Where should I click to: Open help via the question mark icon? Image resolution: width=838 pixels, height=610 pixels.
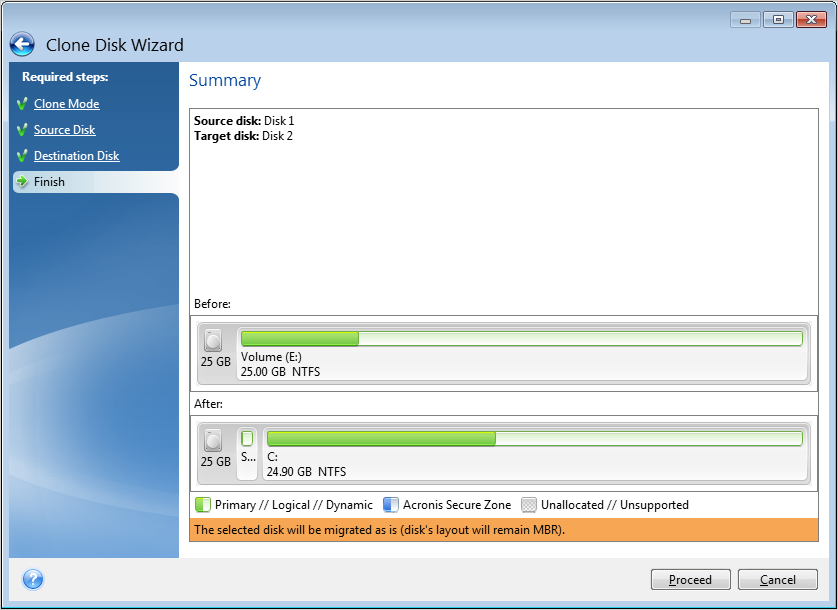click(x=33, y=580)
